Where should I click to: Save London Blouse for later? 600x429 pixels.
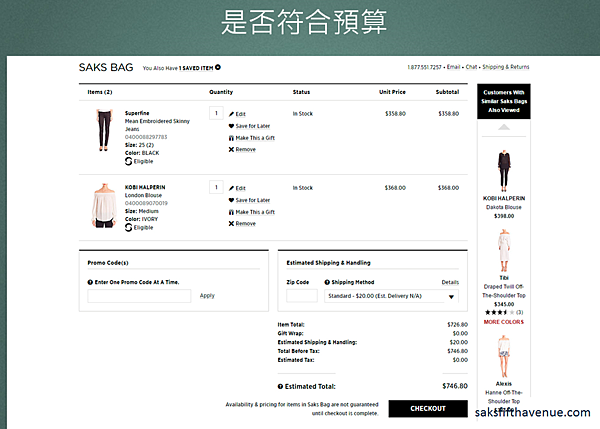coord(253,200)
